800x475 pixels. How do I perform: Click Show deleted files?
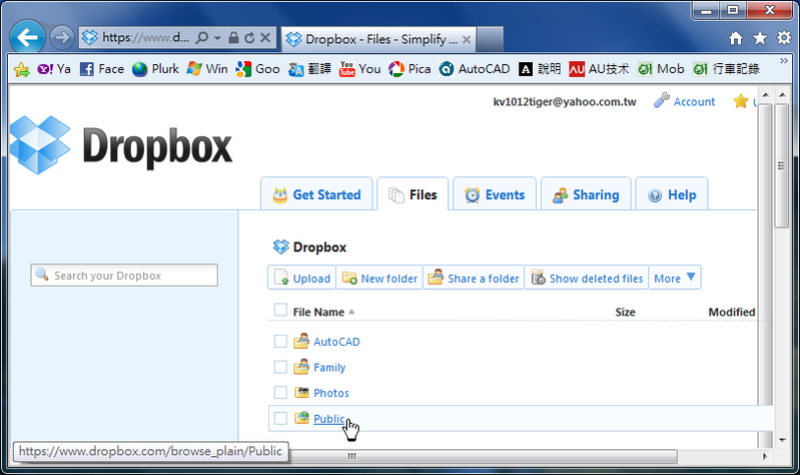coord(587,278)
